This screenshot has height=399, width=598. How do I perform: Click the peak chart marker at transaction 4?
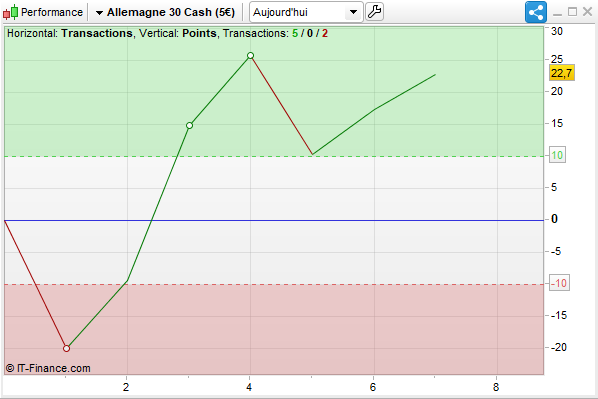click(250, 56)
